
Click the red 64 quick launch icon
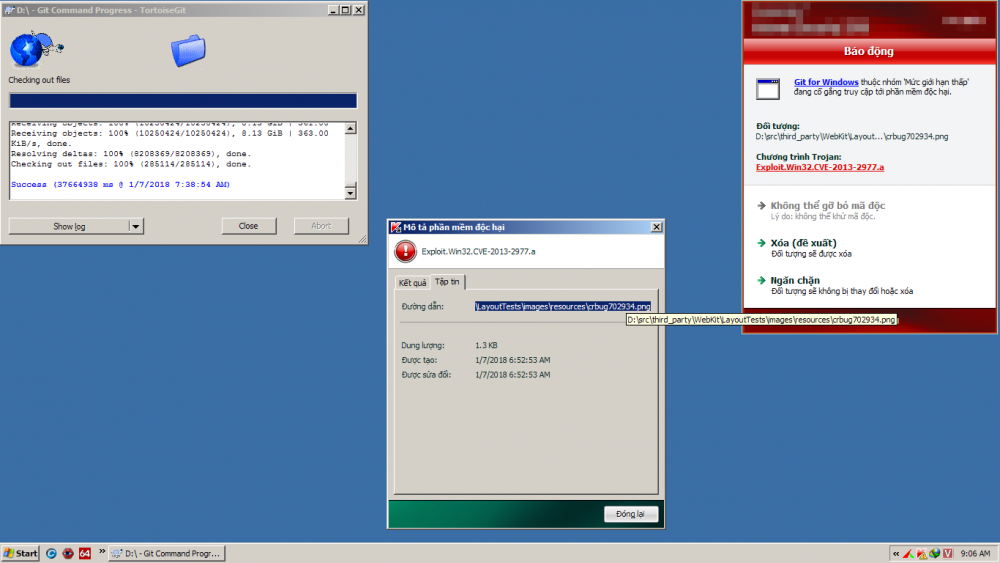tap(85, 553)
